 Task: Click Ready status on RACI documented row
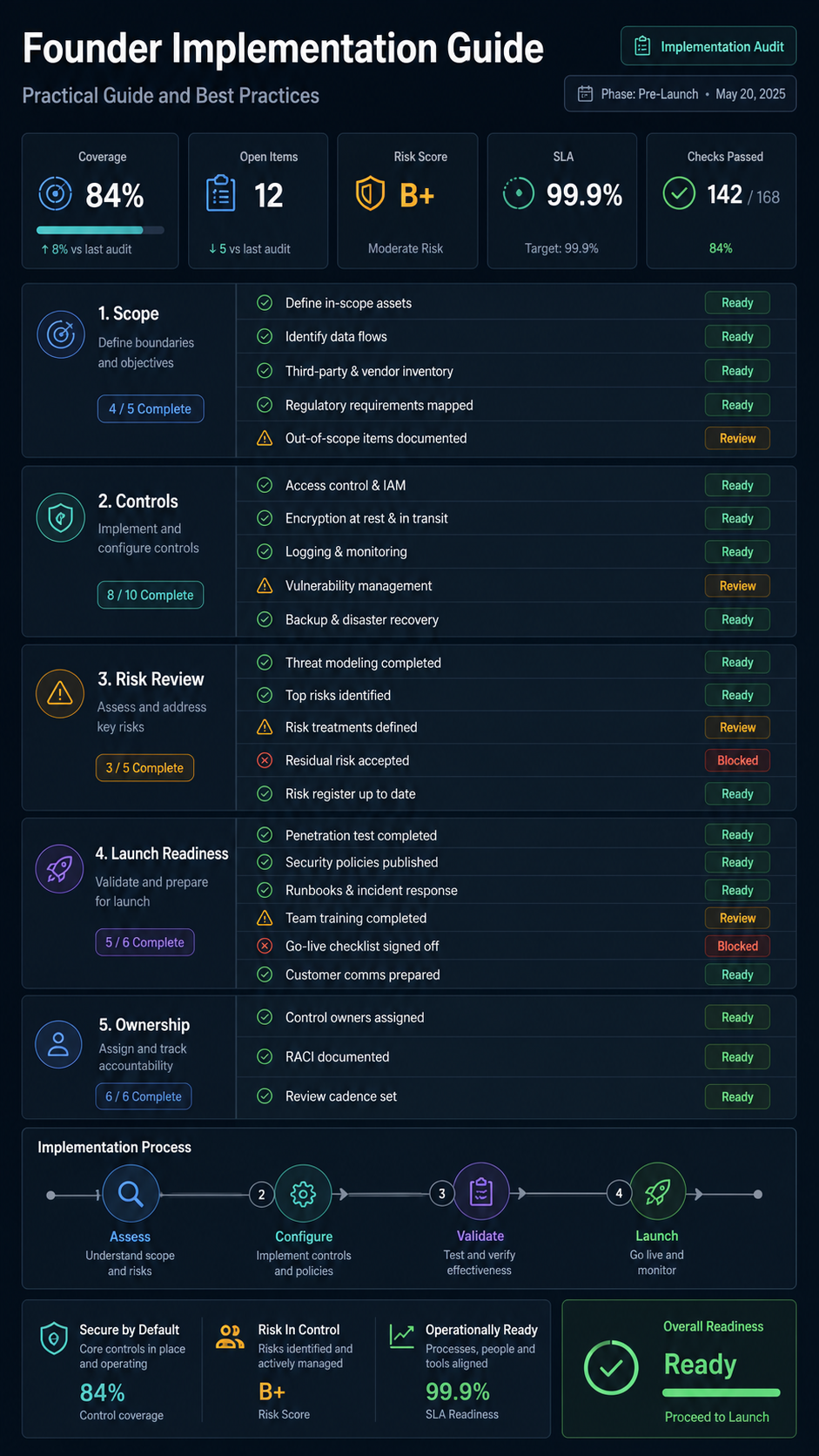coord(737,1057)
